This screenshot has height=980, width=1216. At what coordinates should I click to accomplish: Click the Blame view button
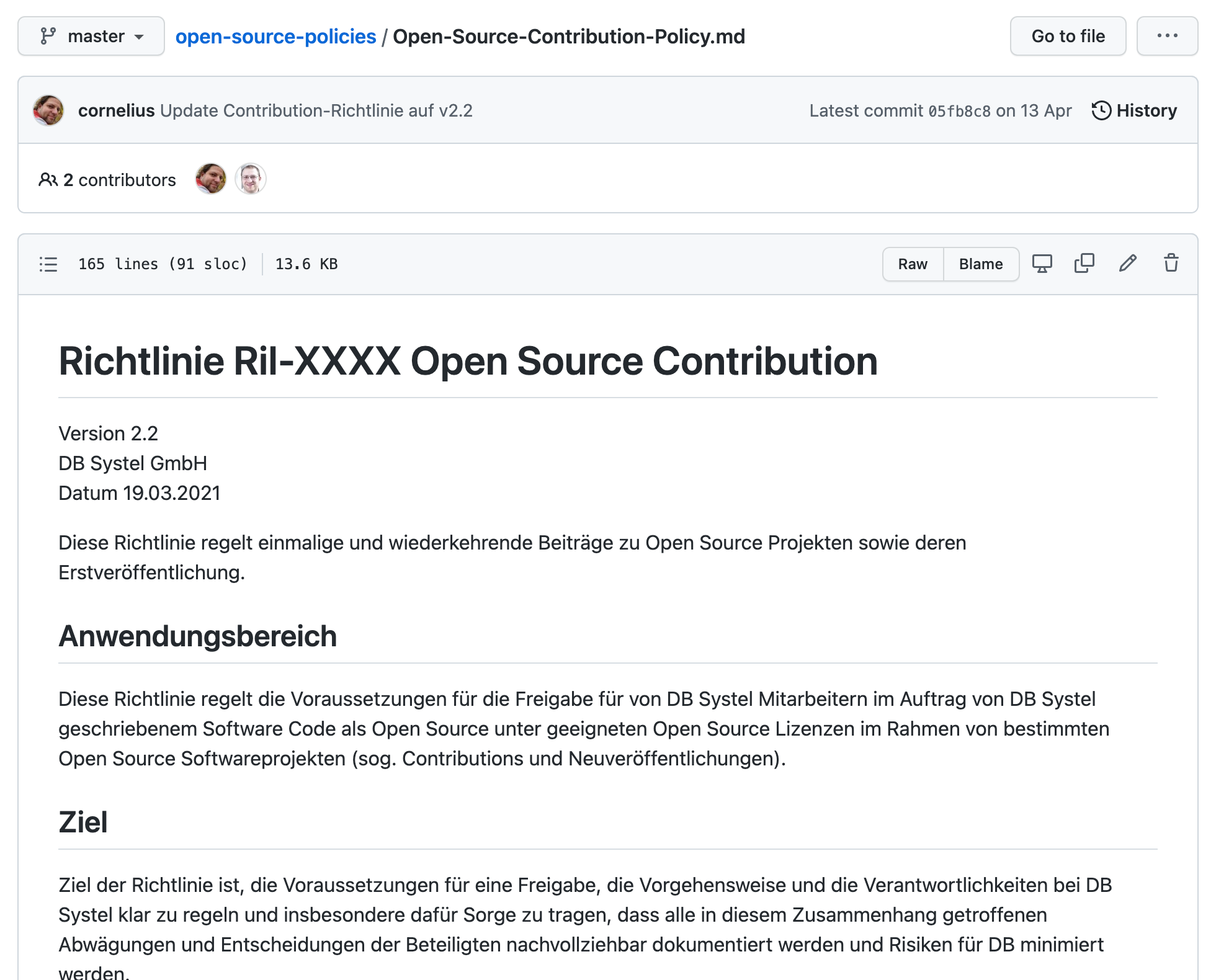click(x=980, y=263)
